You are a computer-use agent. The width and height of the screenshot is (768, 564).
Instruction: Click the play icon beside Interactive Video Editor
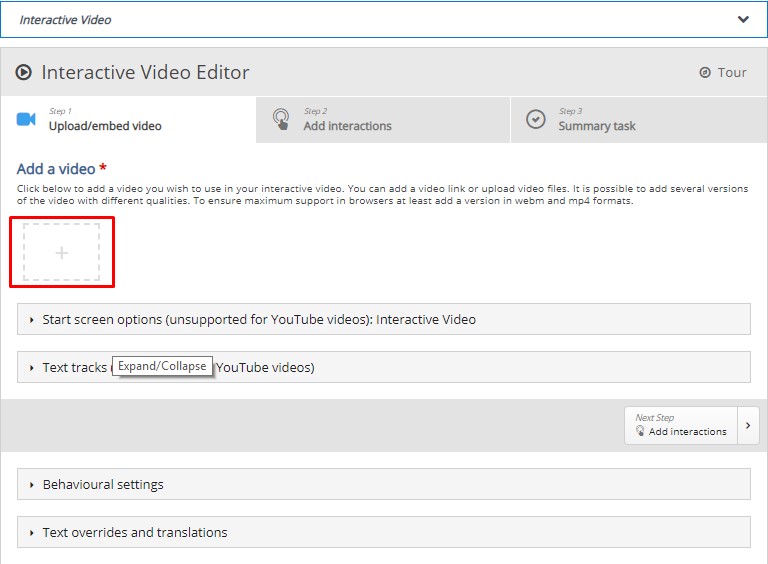(x=24, y=73)
